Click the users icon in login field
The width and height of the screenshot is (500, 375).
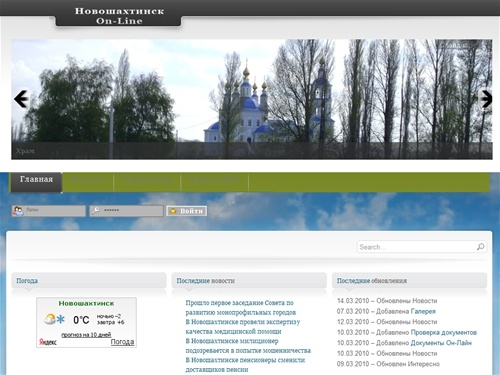pyautogui.click(x=18, y=211)
